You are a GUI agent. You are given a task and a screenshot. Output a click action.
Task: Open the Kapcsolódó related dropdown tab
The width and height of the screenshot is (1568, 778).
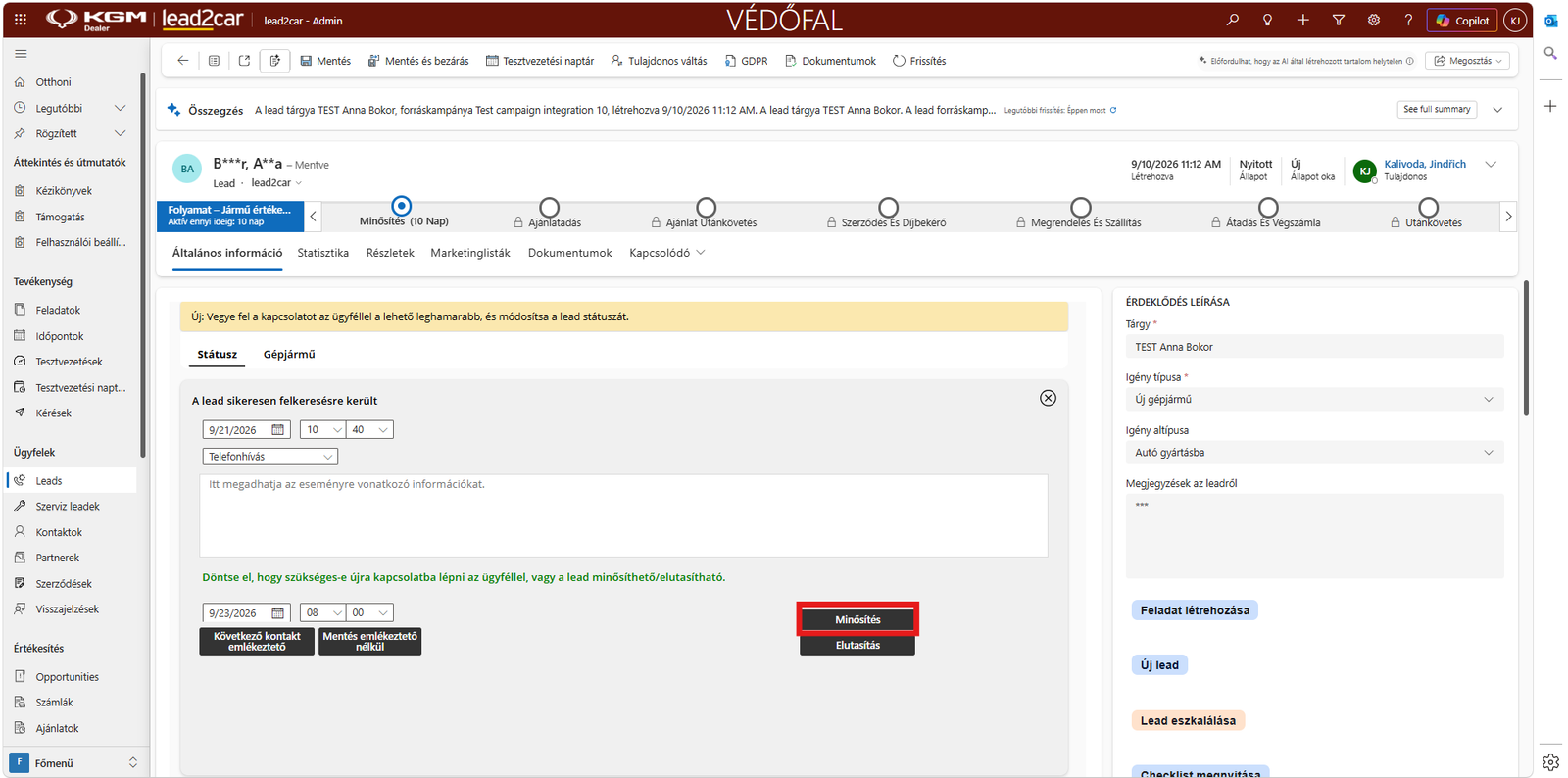[666, 253]
